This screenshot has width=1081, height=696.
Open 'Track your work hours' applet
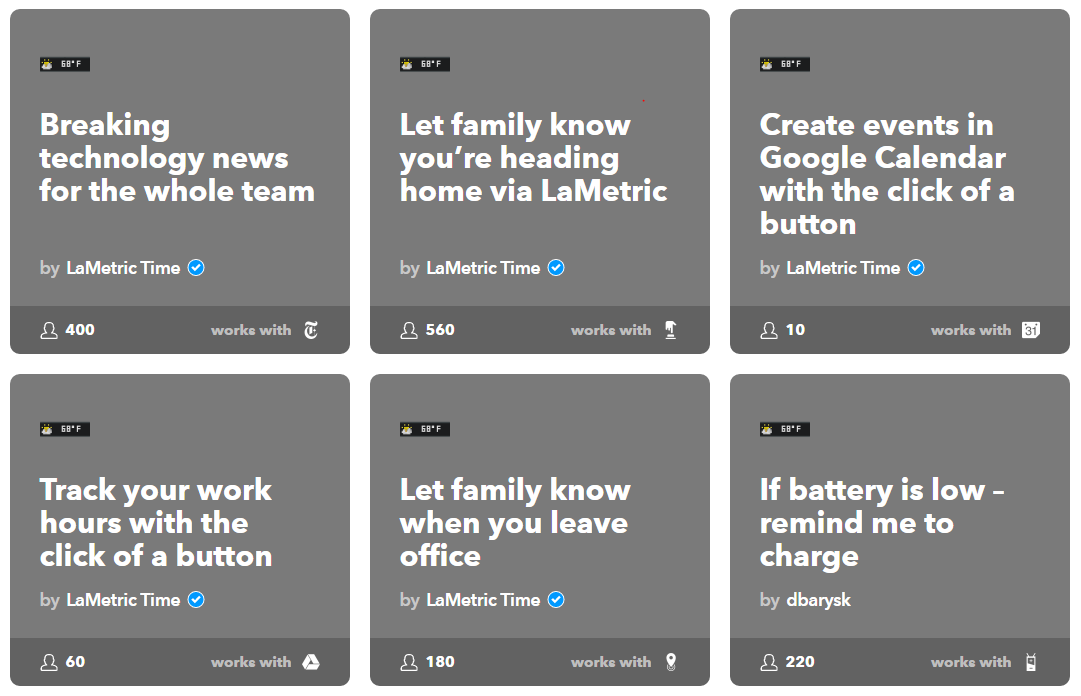coord(156,523)
